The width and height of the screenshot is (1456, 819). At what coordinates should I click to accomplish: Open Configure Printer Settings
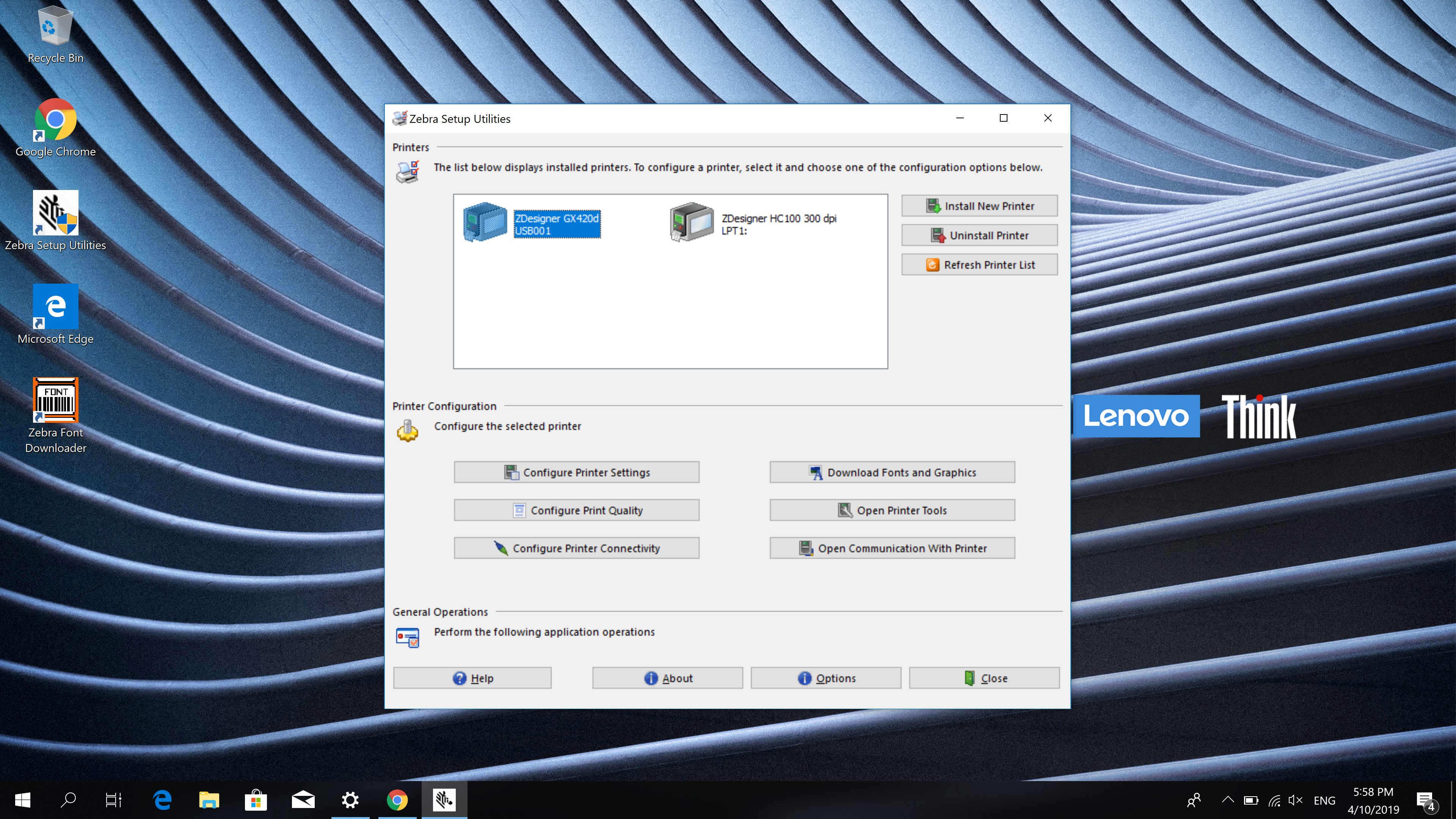[x=576, y=472]
